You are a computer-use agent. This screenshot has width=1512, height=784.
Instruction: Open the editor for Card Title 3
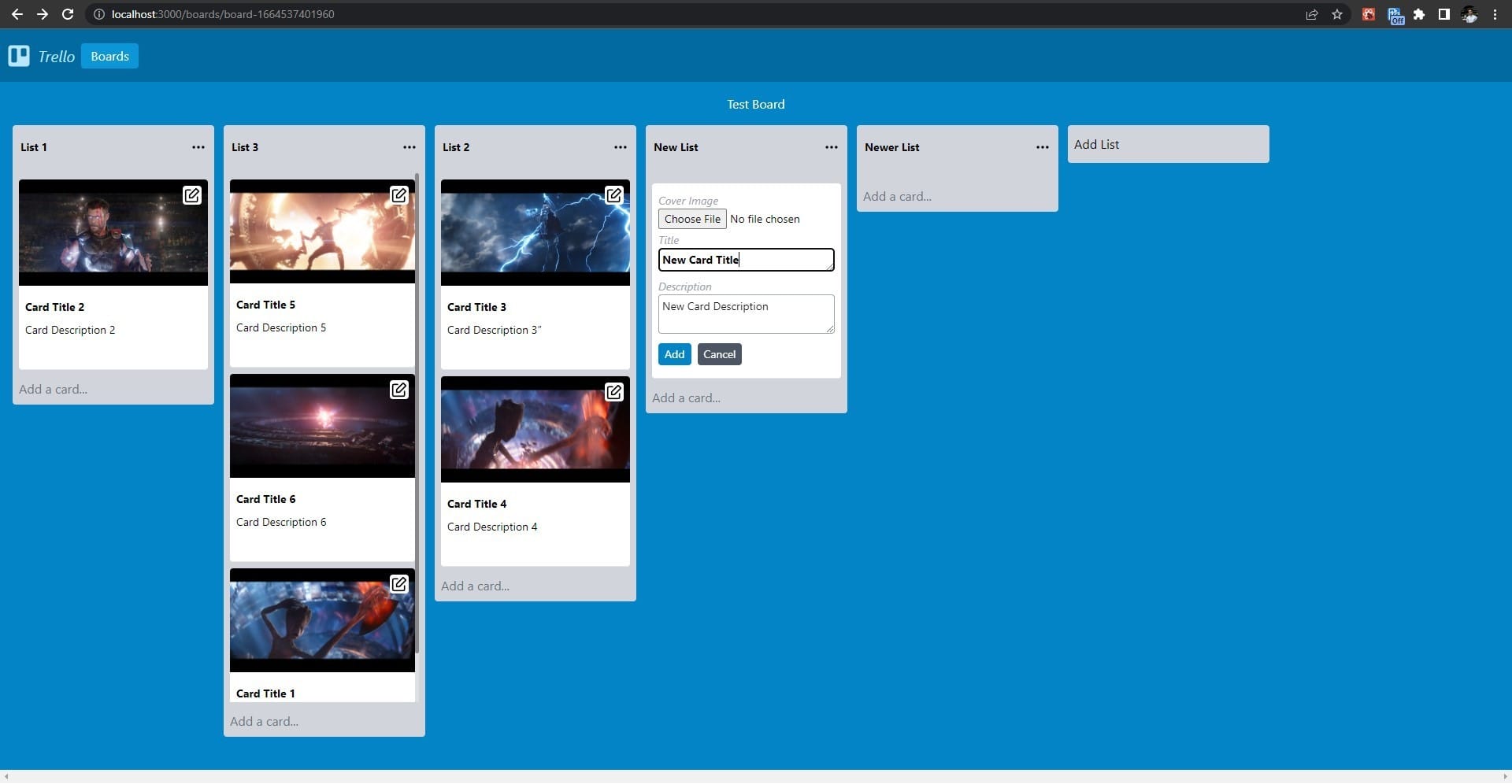(x=613, y=194)
